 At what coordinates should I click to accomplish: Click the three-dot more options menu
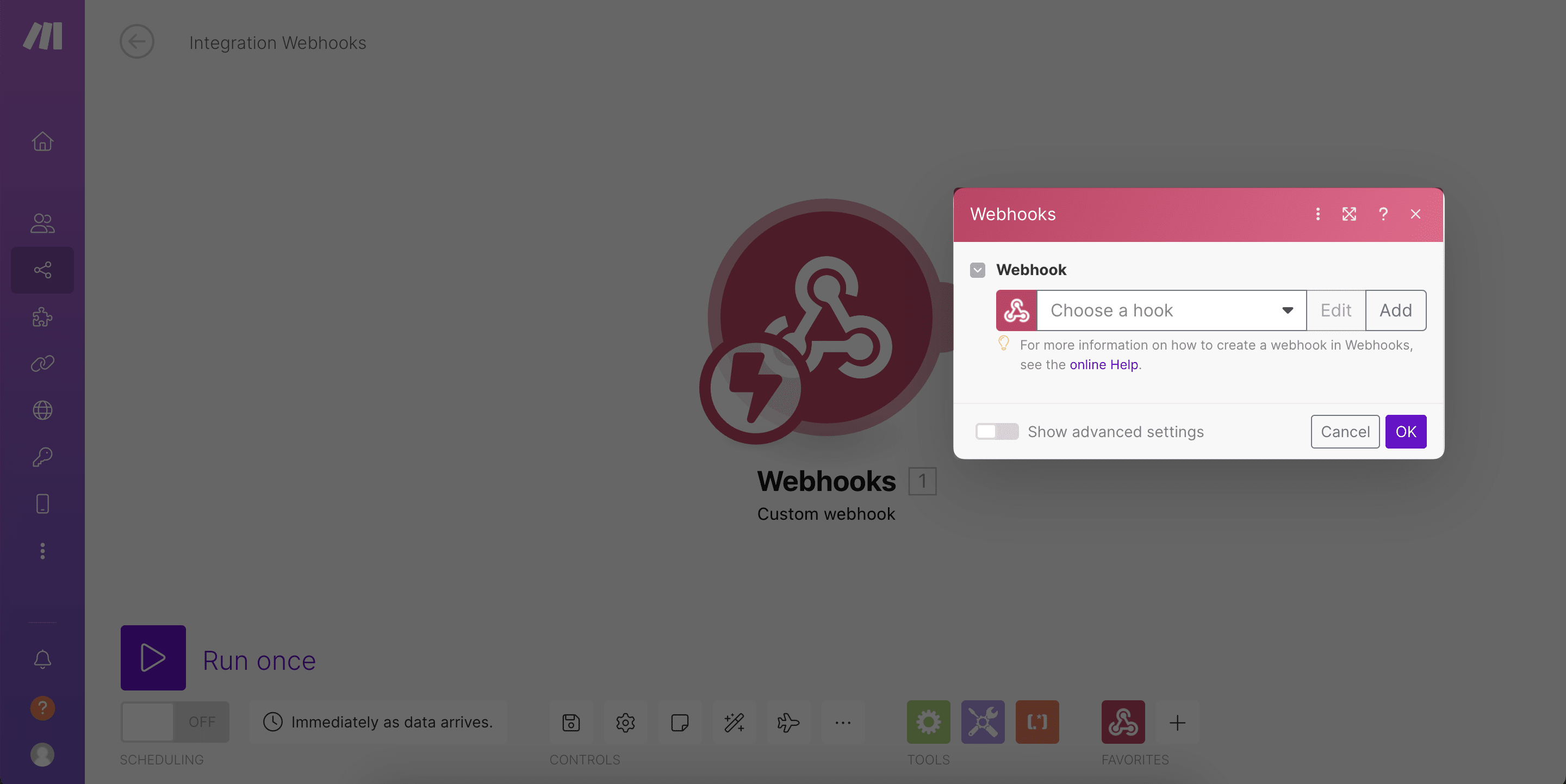(1318, 214)
